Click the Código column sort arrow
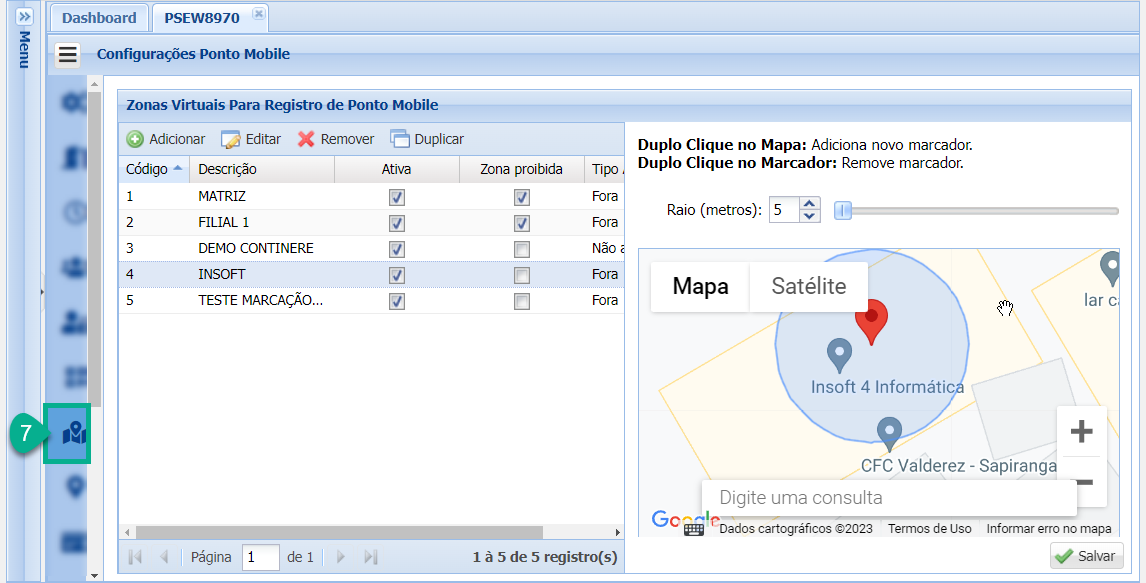 (176, 169)
